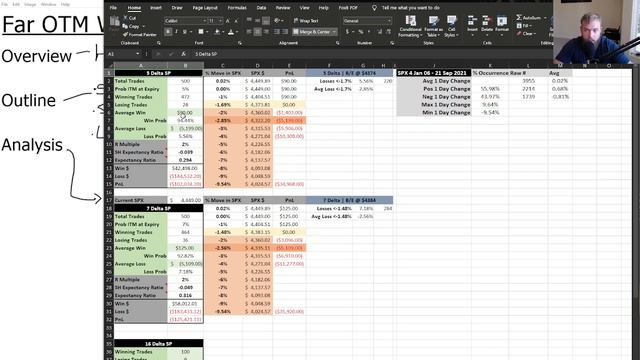Open the Calibri font name dropdown
The image size is (640, 360).
204,21
